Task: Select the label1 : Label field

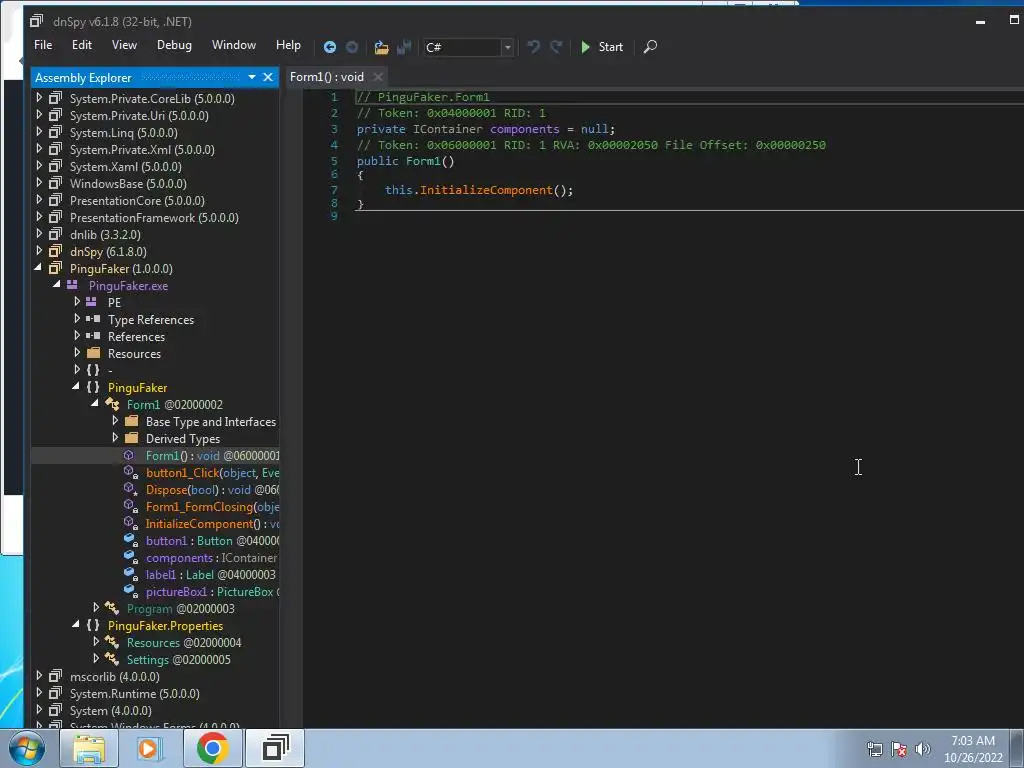Action: point(210,575)
